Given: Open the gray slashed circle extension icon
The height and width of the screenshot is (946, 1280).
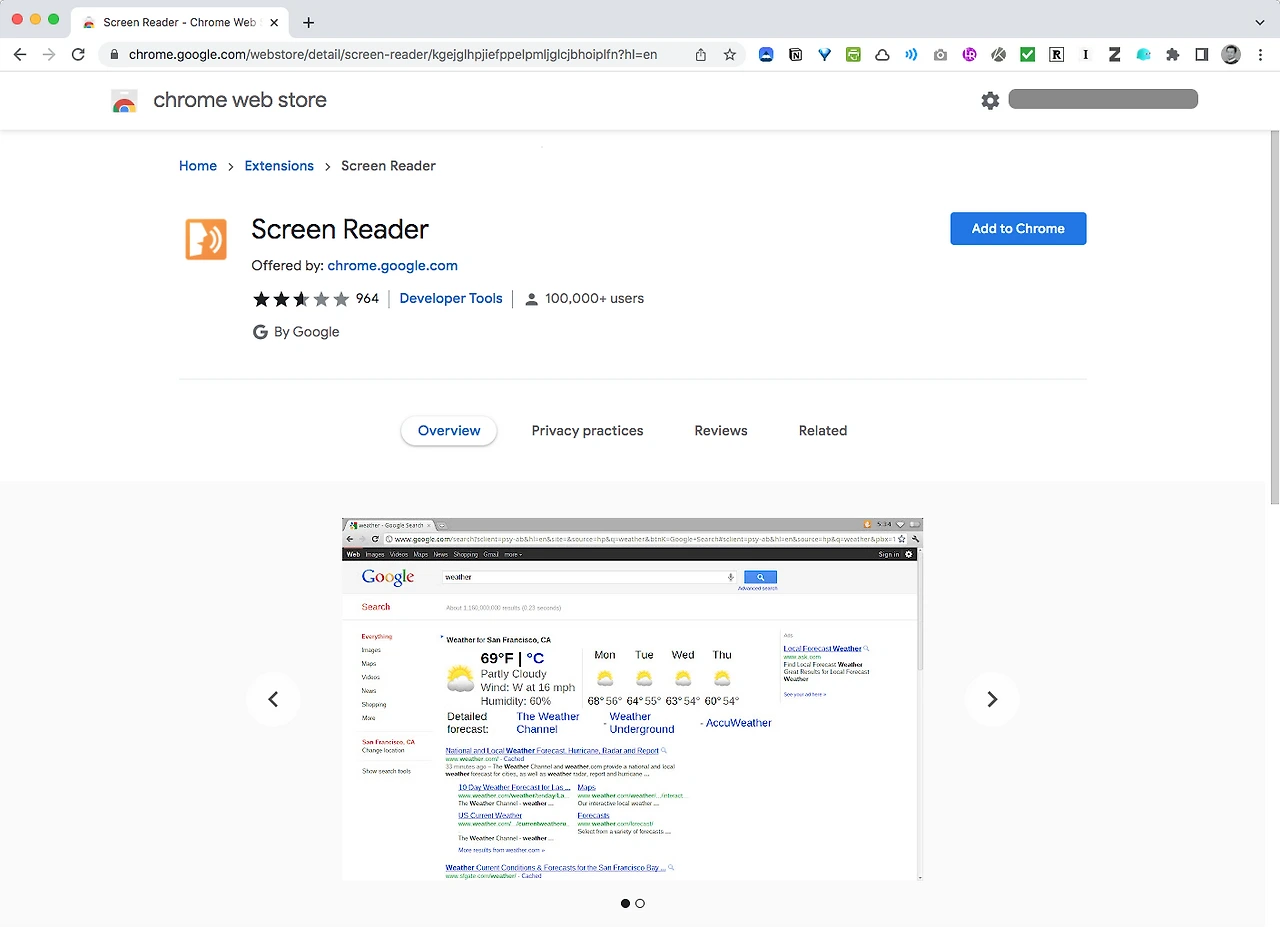Looking at the screenshot, I should coord(998,55).
